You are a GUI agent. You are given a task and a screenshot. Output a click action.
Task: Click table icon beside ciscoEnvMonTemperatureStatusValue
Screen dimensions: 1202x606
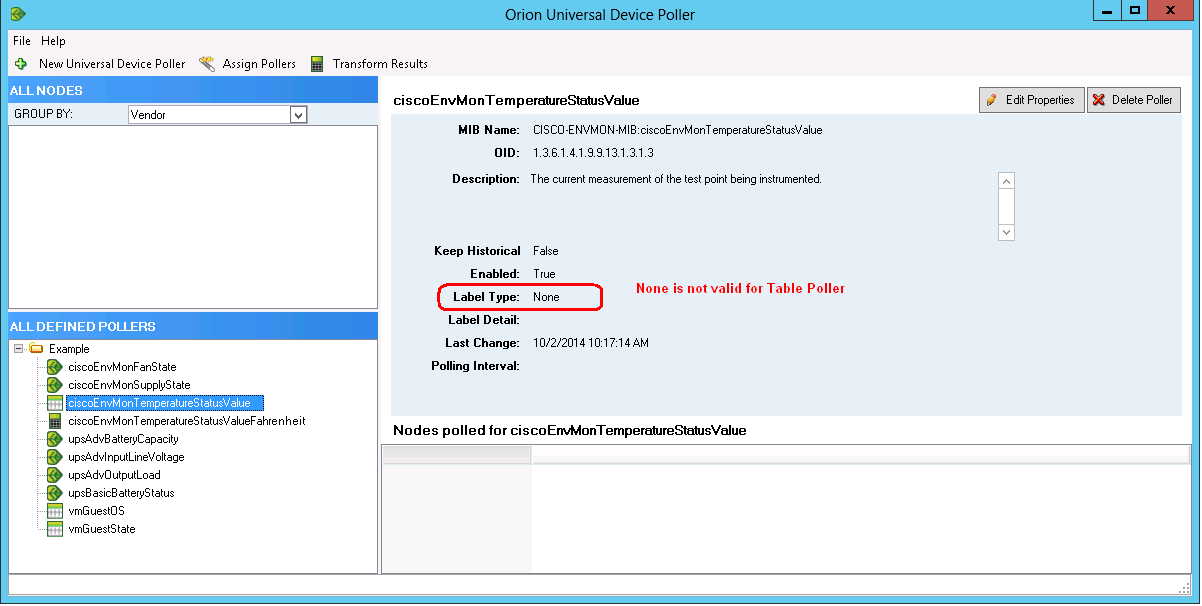click(x=55, y=403)
